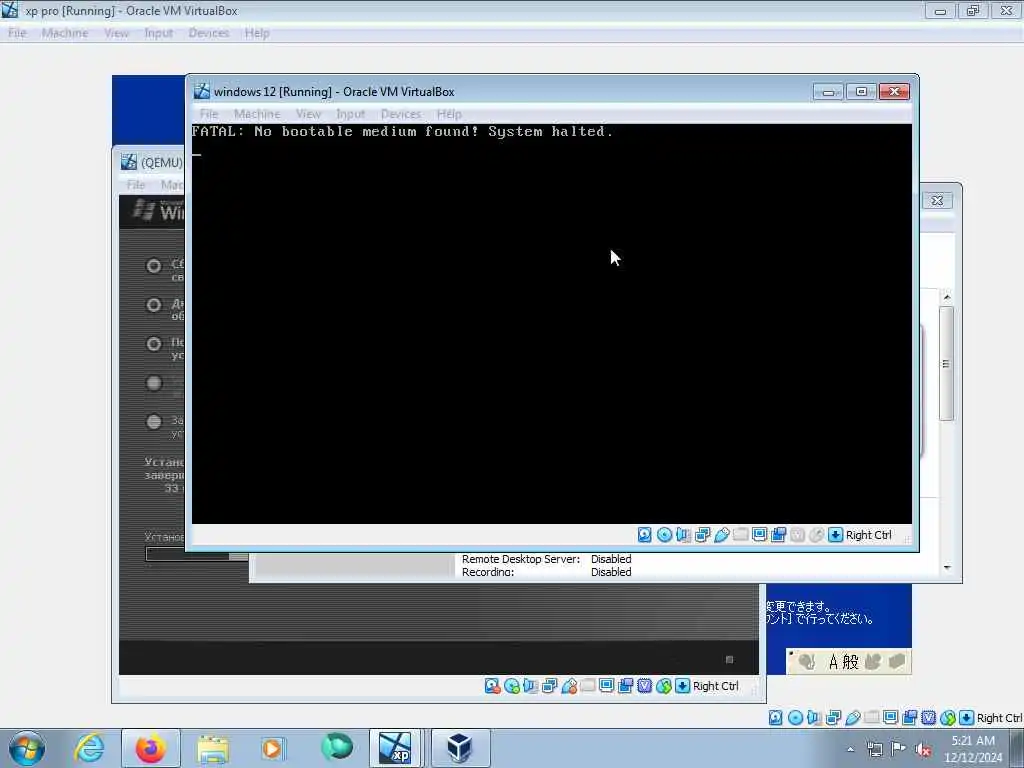Open Devices menu in windows 12 window

click(x=401, y=114)
